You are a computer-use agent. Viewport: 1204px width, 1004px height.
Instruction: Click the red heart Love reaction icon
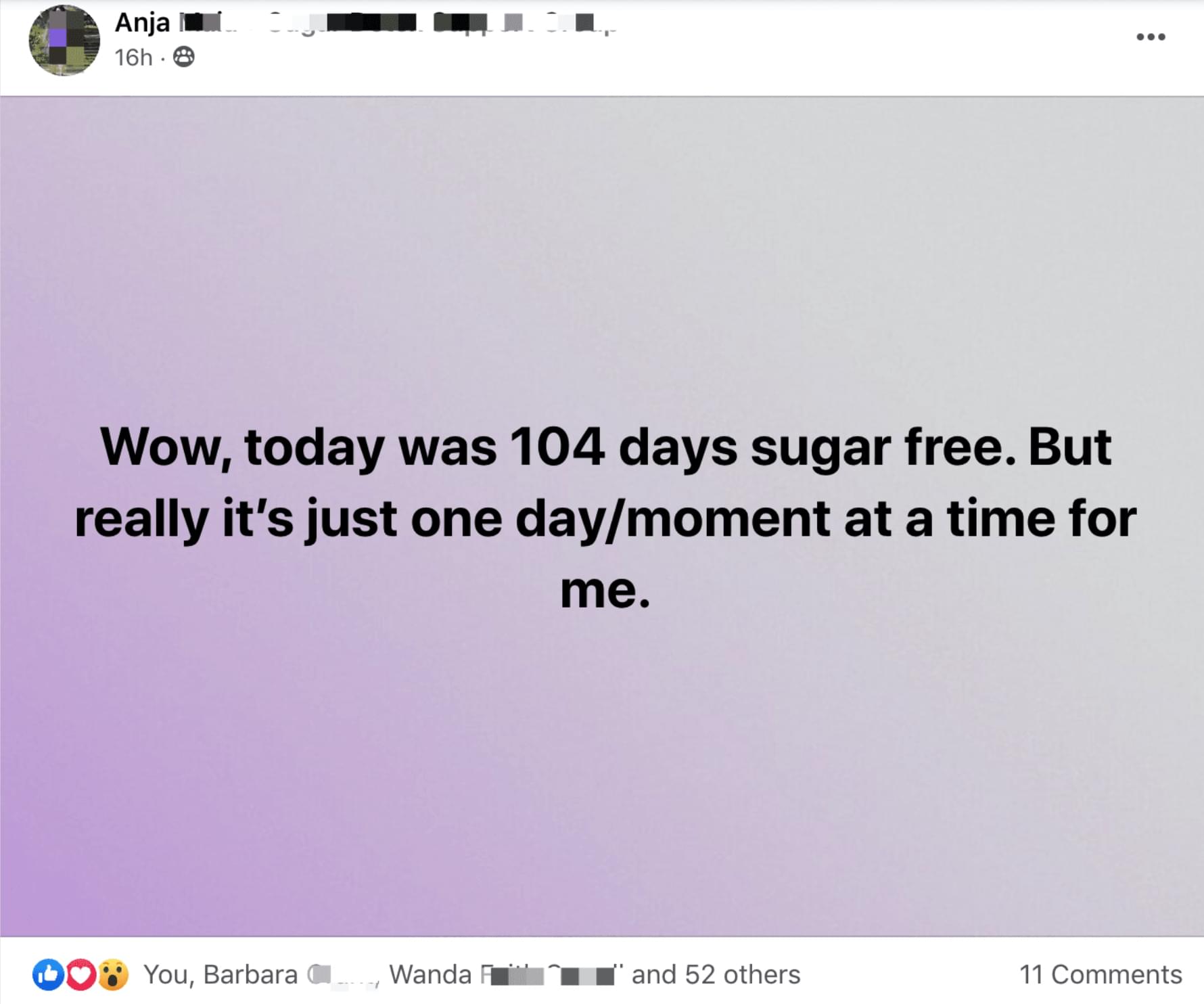pos(80,975)
